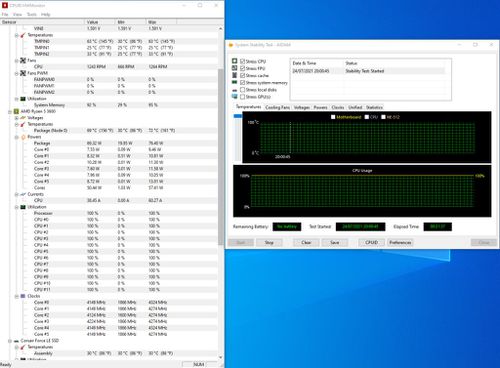Click the Corsair Force LE SSD drive icon
The height and width of the screenshot is (368, 500).
[x=16, y=341]
